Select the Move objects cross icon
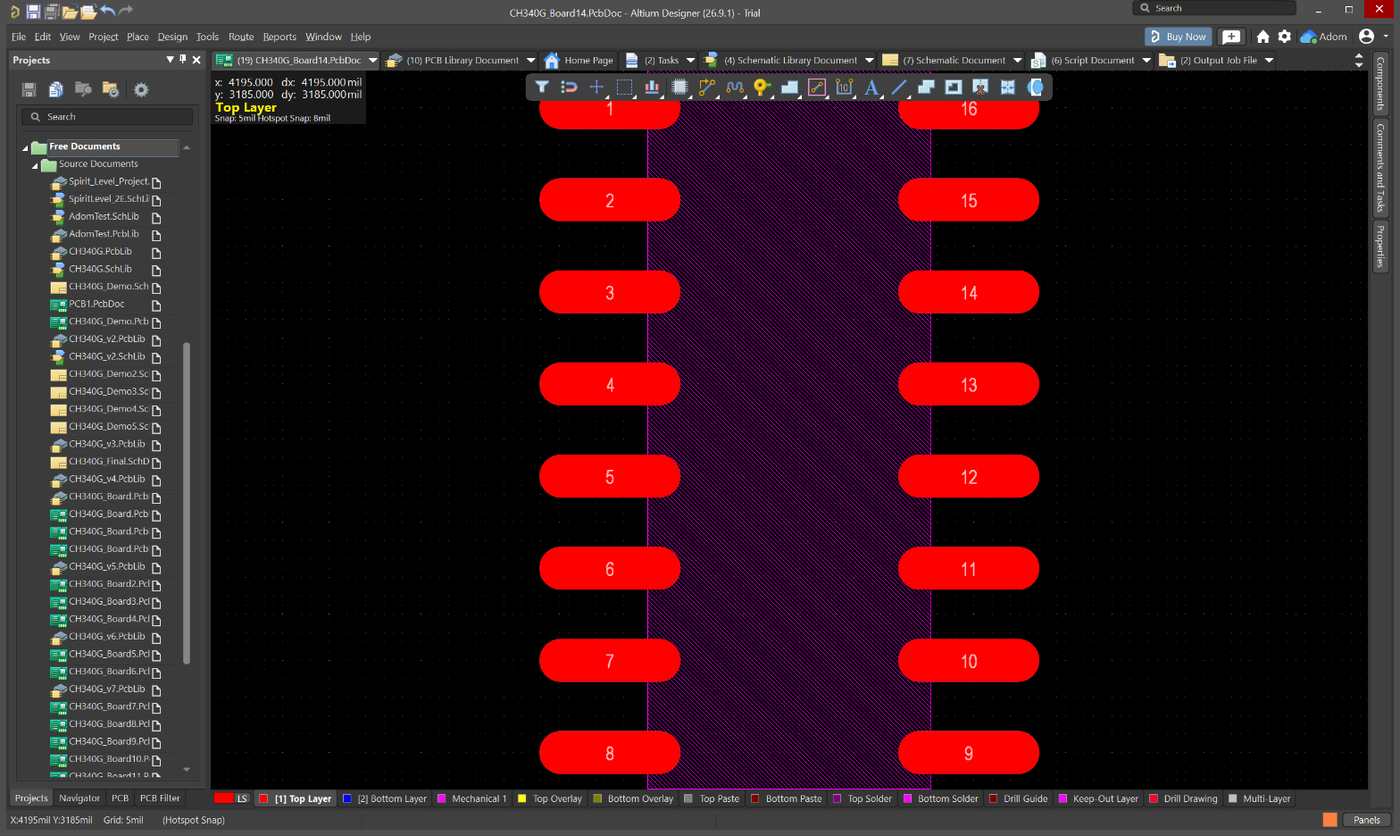Viewport: 1400px width, 836px height. 597,87
